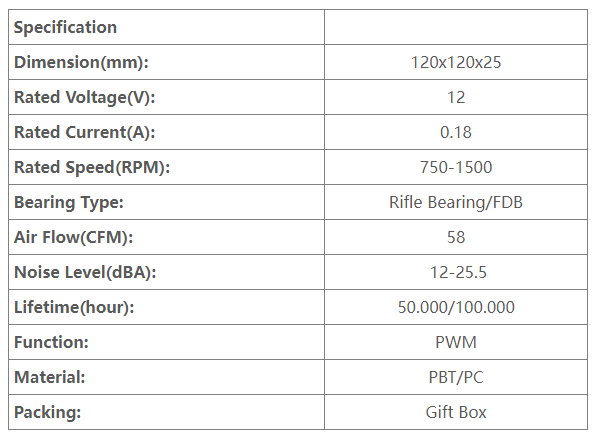Select the Lifetime(hour) label
This screenshot has height=436, width=598.
click(x=74, y=307)
